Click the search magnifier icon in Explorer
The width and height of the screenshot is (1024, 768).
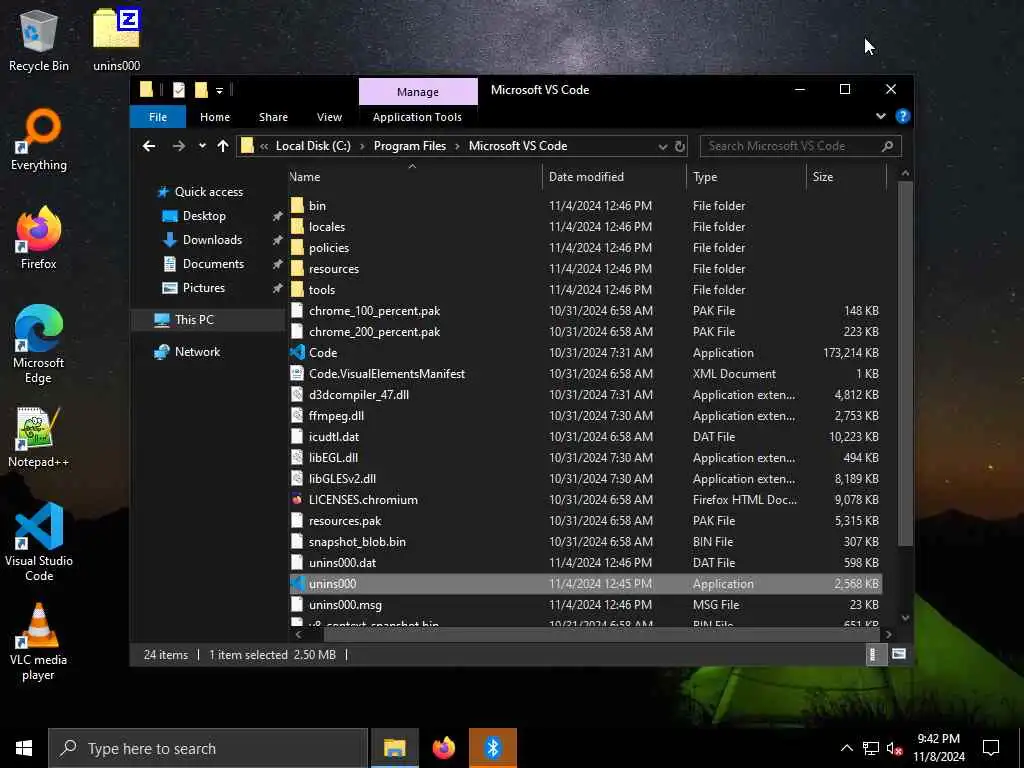888,146
